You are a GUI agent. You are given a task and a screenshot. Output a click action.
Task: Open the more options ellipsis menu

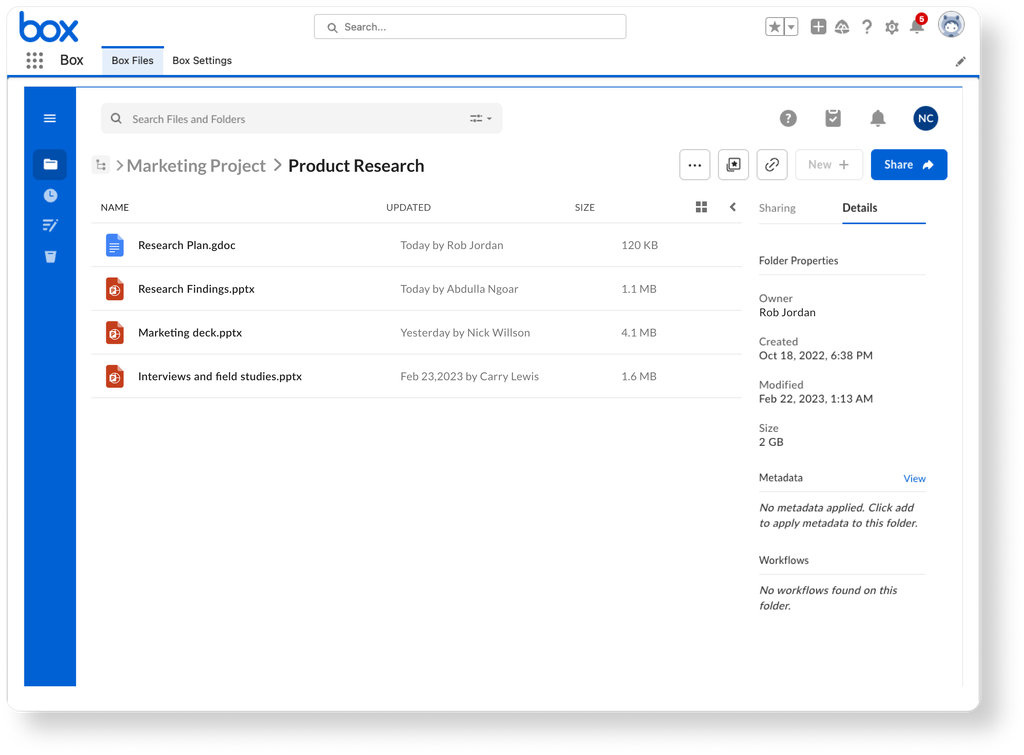click(x=695, y=165)
